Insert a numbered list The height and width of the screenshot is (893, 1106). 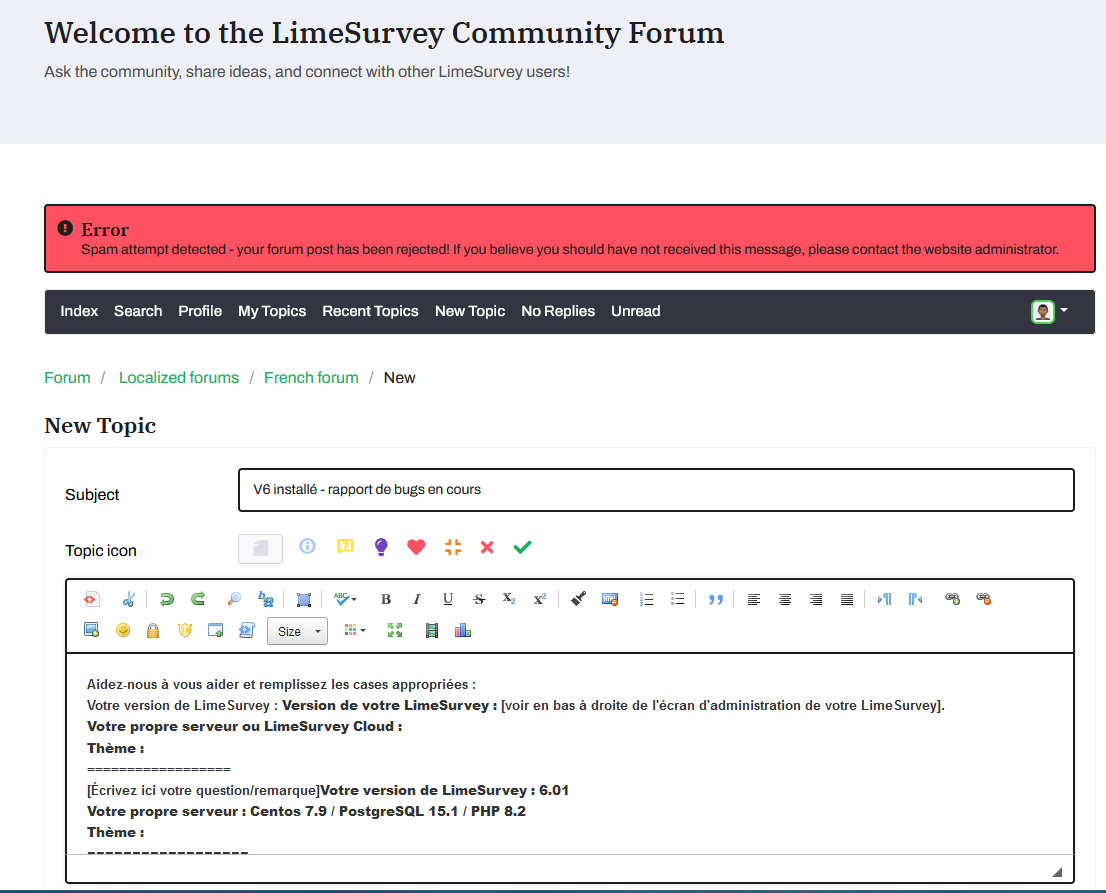646,599
